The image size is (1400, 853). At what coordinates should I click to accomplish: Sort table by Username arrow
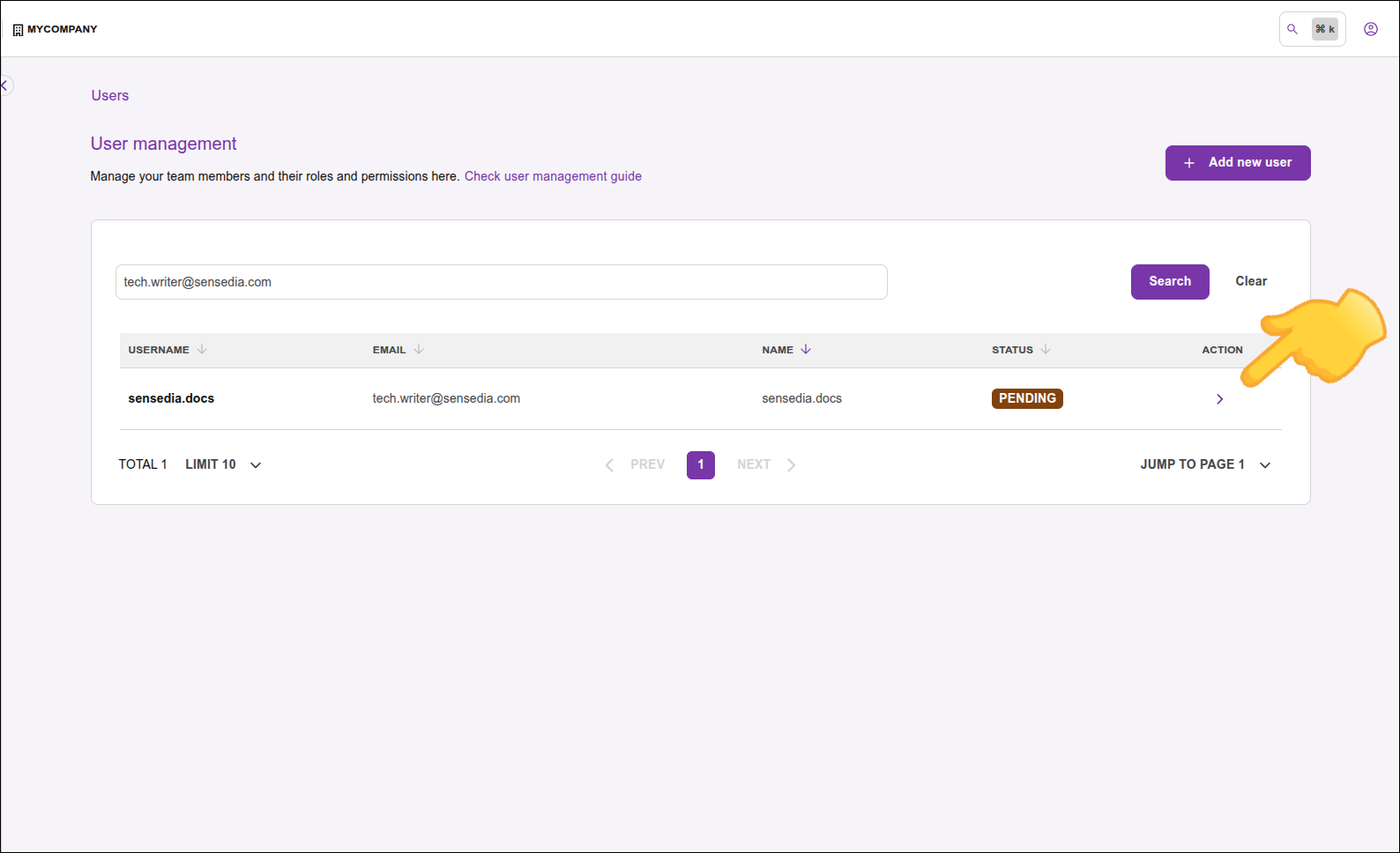[x=202, y=350]
